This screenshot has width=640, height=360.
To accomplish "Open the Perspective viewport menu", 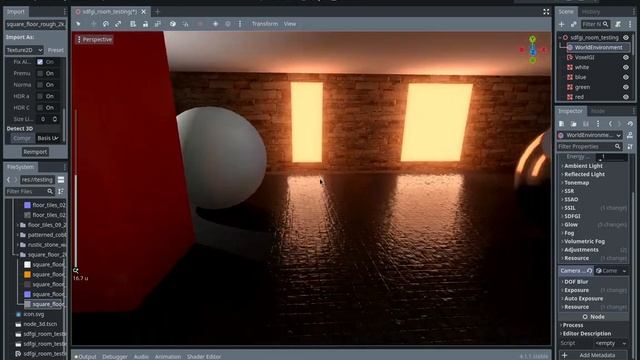I will click(95, 40).
